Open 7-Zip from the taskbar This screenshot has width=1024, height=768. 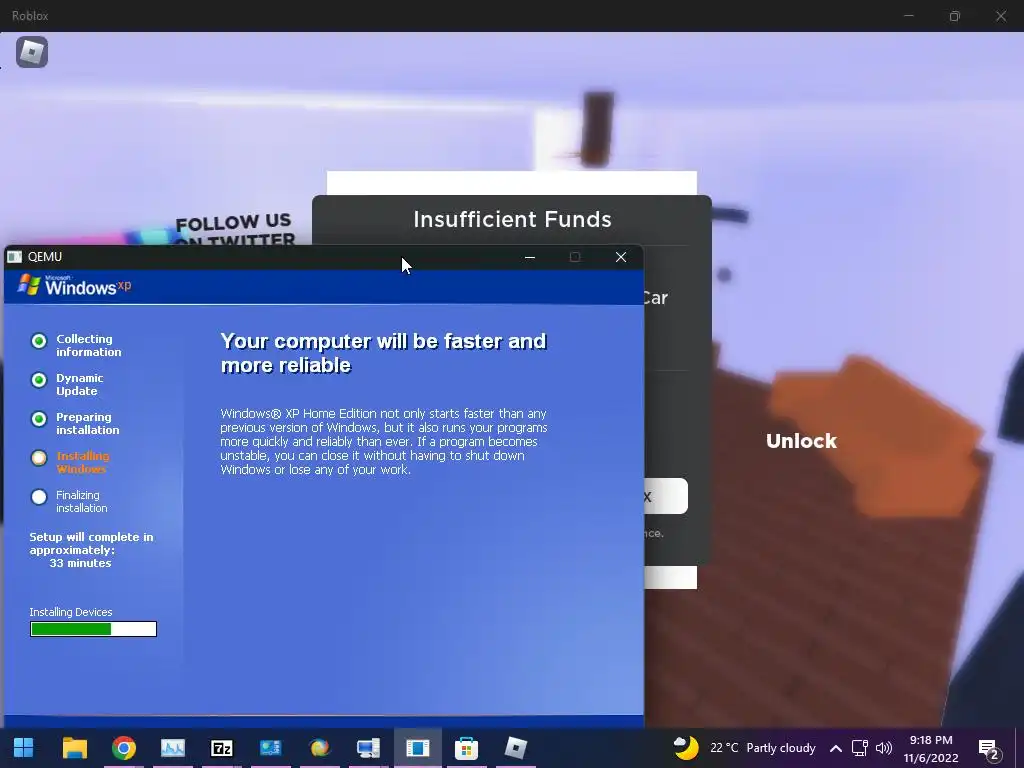[x=221, y=748]
